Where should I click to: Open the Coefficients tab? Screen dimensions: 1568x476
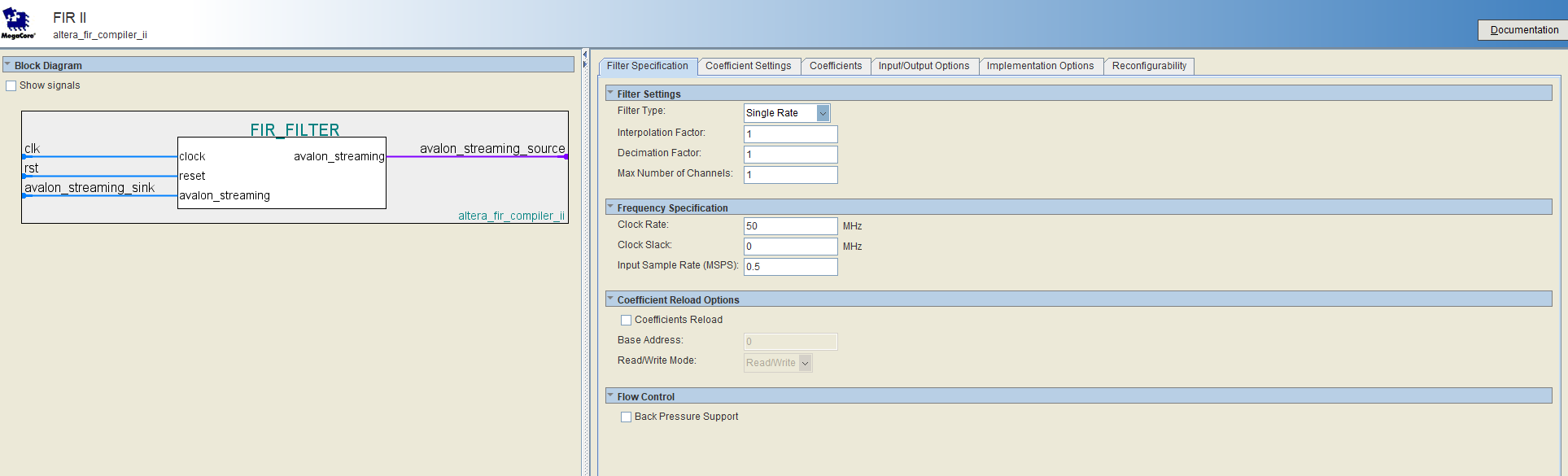pyautogui.click(x=835, y=66)
